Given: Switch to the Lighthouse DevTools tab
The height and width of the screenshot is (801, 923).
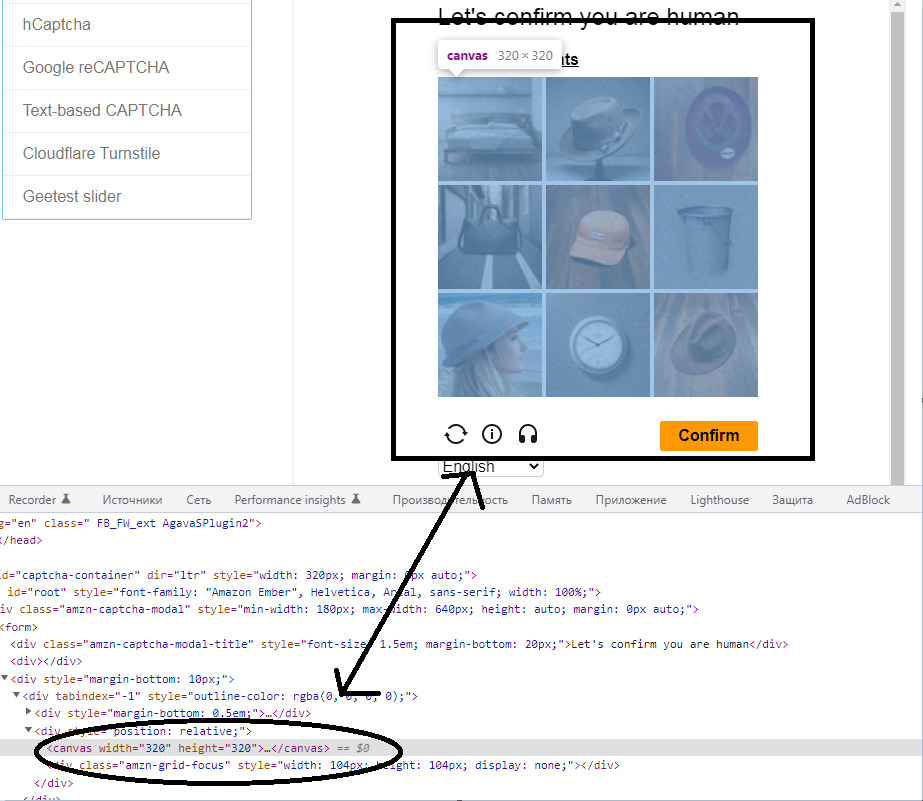Looking at the screenshot, I should tap(719, 500).
